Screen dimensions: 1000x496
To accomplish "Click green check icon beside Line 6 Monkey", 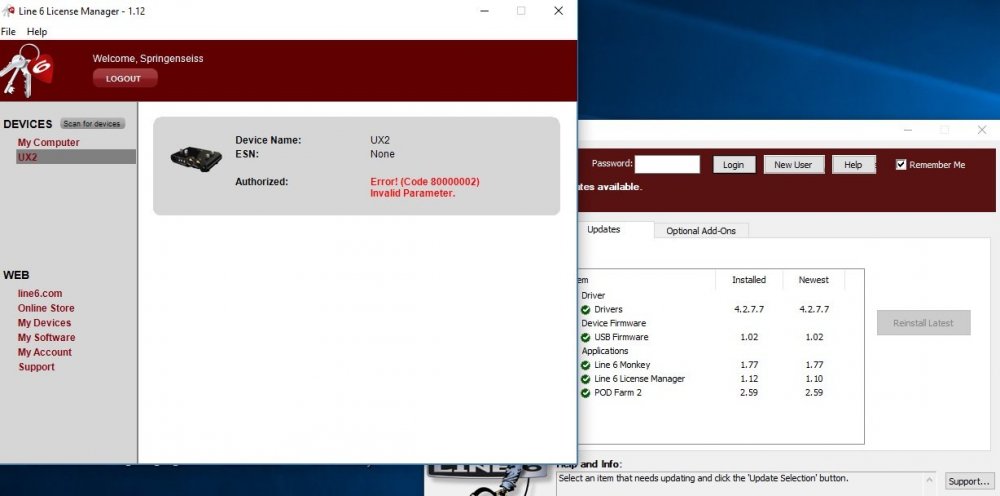I will click(x=586, y=365).
